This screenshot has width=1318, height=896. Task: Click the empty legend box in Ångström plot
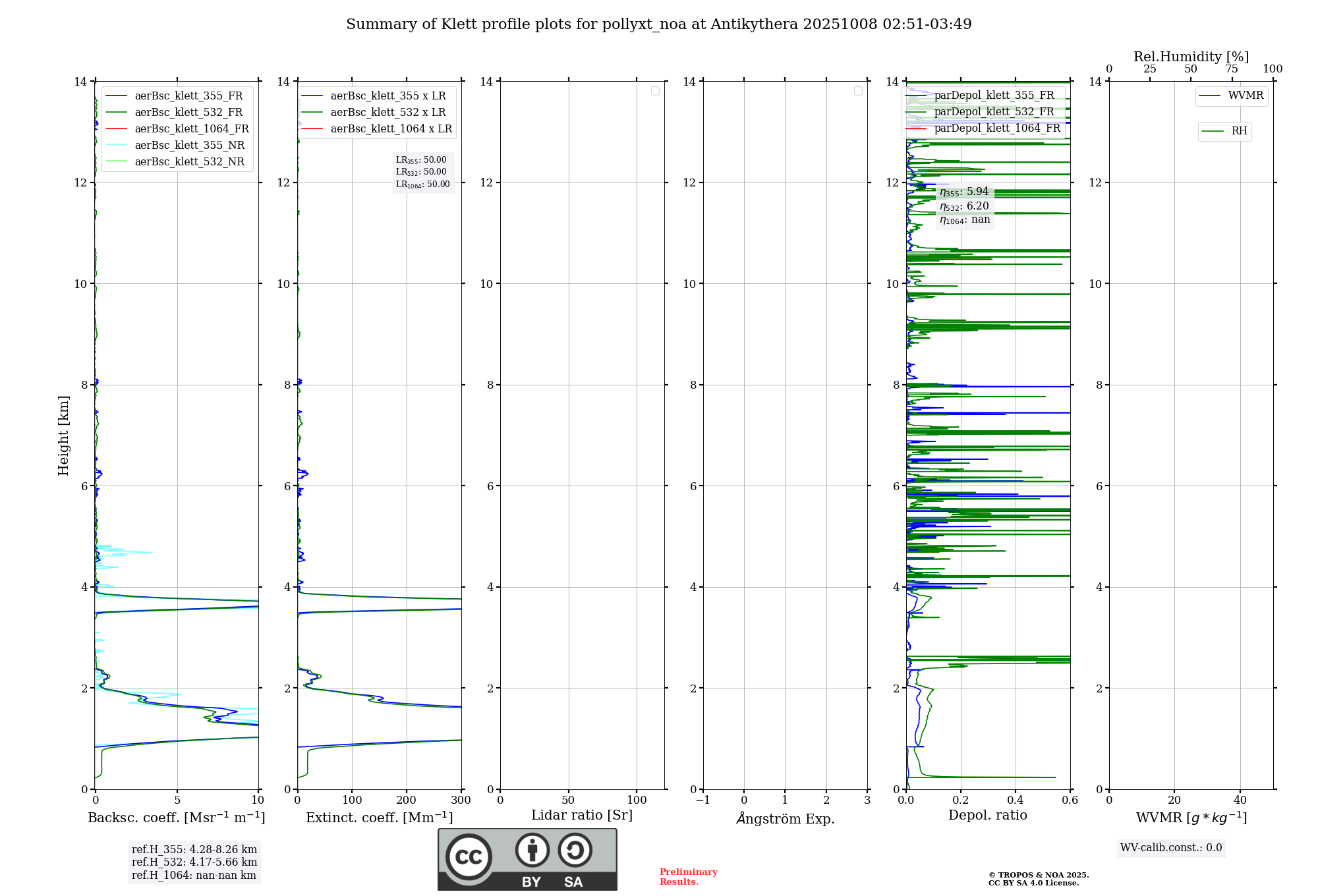click(858, 91)
